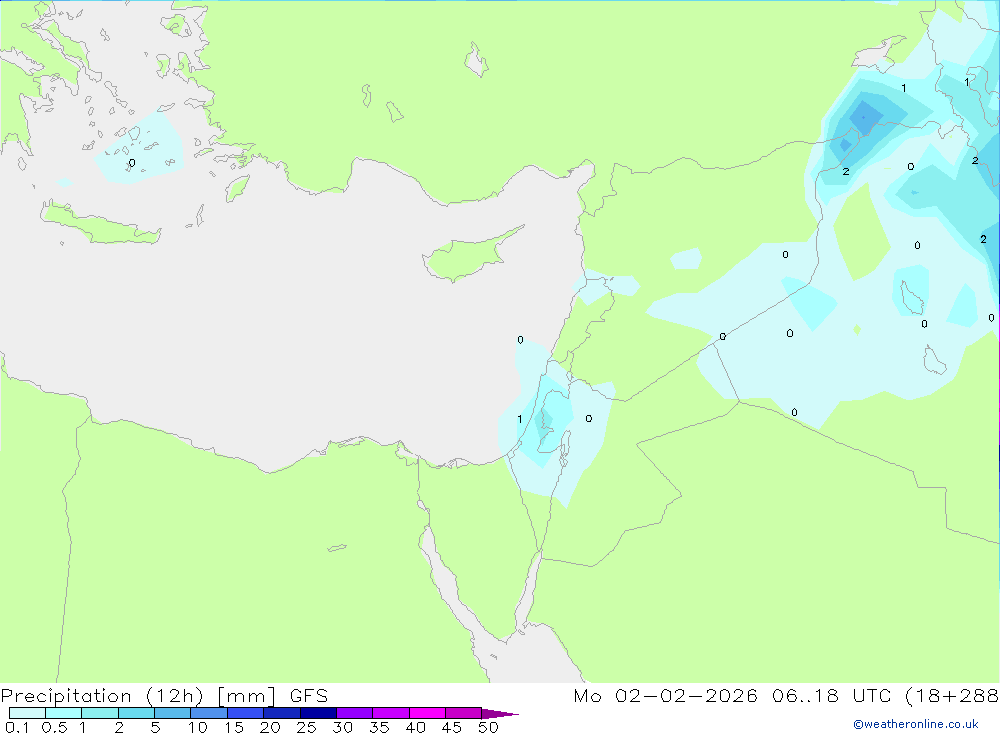Pick the 10–15 mm legend color swatch
1000x733 pixels.
[x=209, y=713]
